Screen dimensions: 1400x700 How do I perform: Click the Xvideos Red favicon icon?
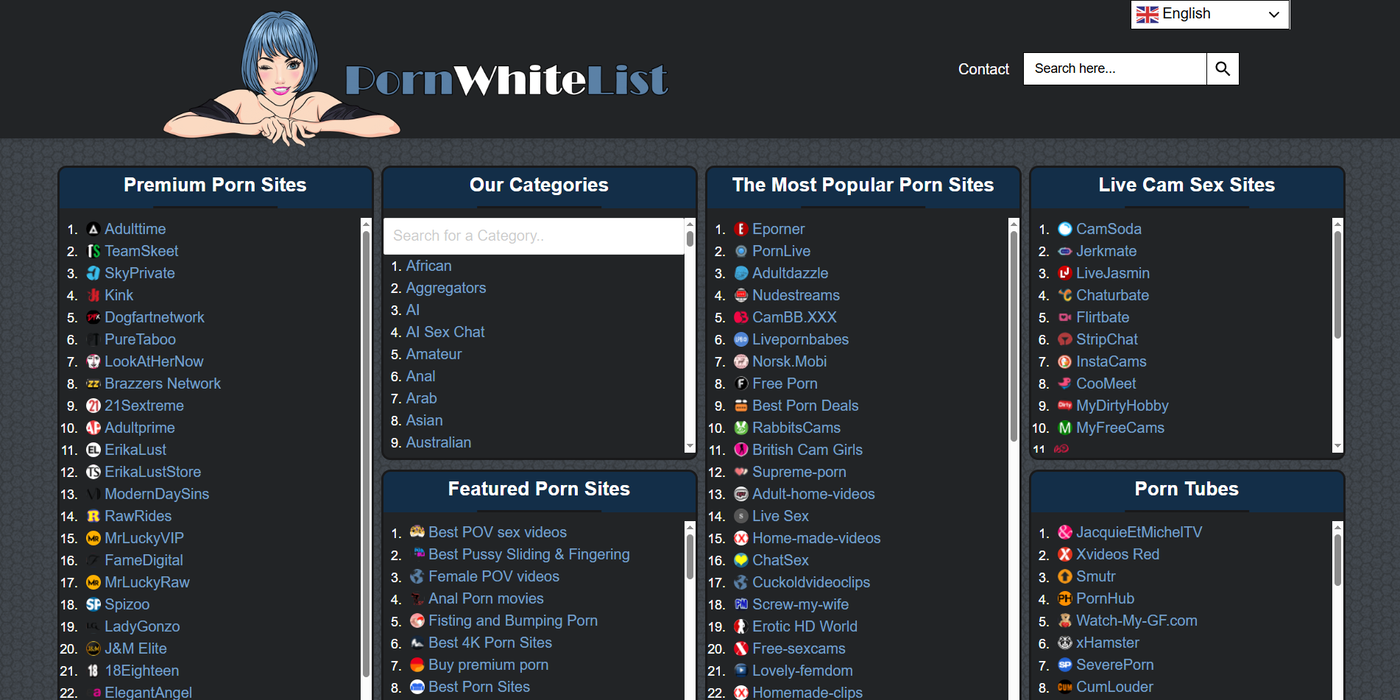point(1065,554)
